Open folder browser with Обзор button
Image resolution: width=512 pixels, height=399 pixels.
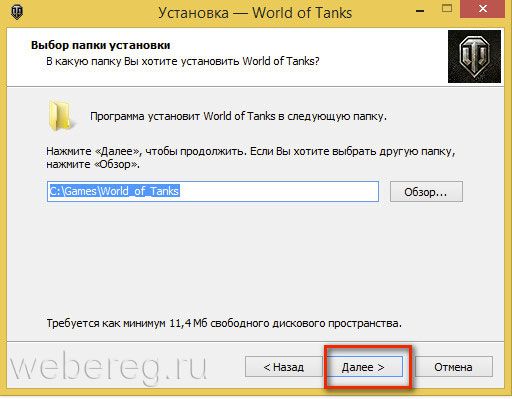pos(426,192)
